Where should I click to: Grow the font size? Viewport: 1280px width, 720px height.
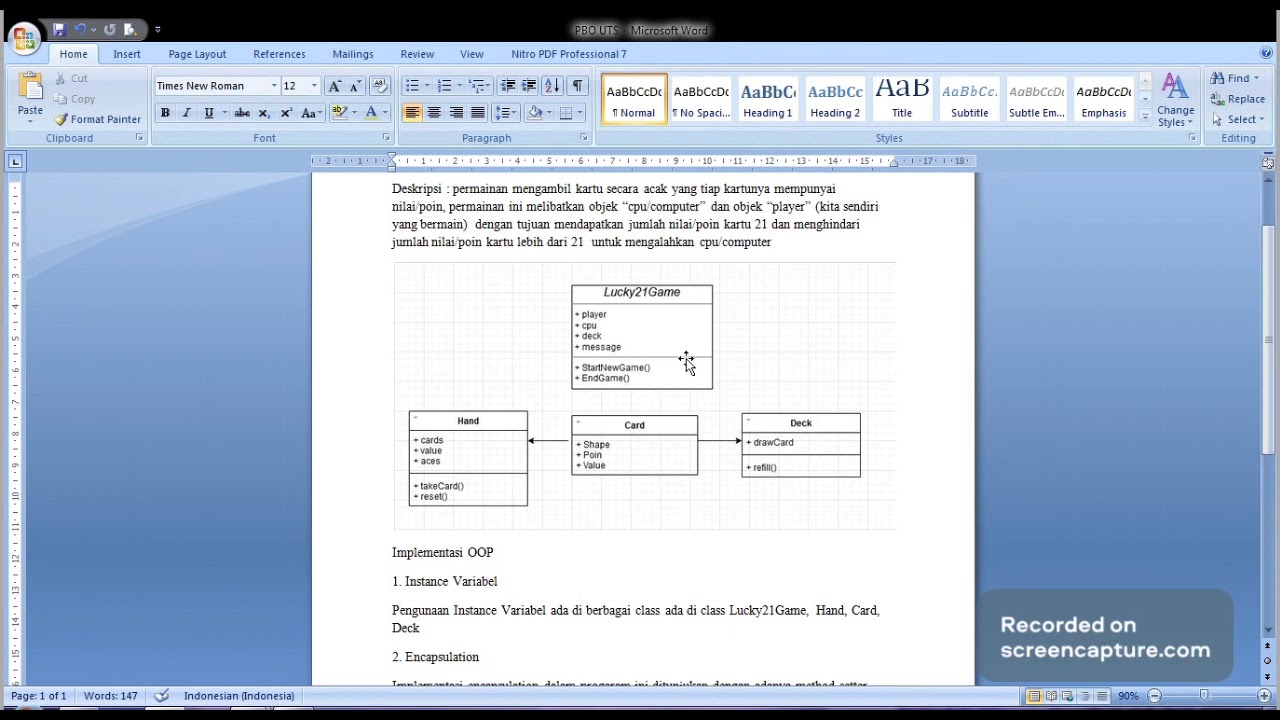pyautogui.click(x=335, y=86)
